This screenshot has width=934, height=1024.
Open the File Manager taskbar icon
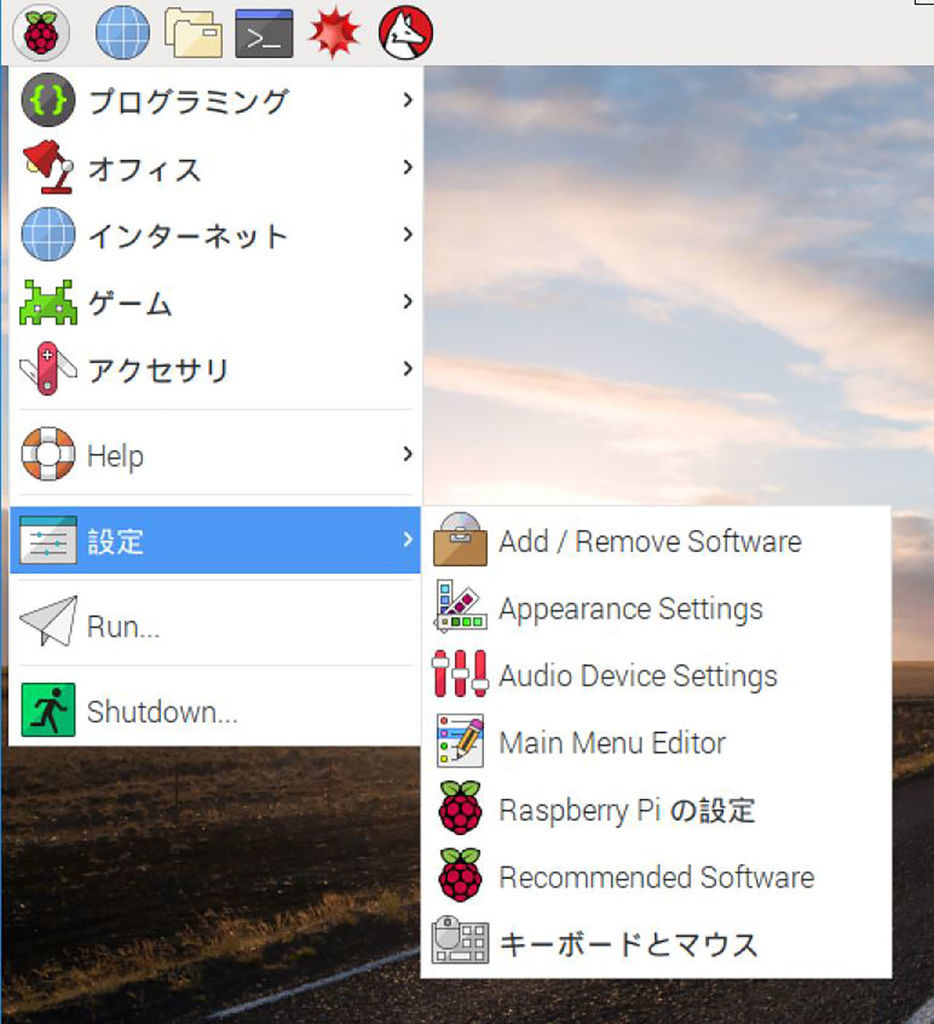192,32
